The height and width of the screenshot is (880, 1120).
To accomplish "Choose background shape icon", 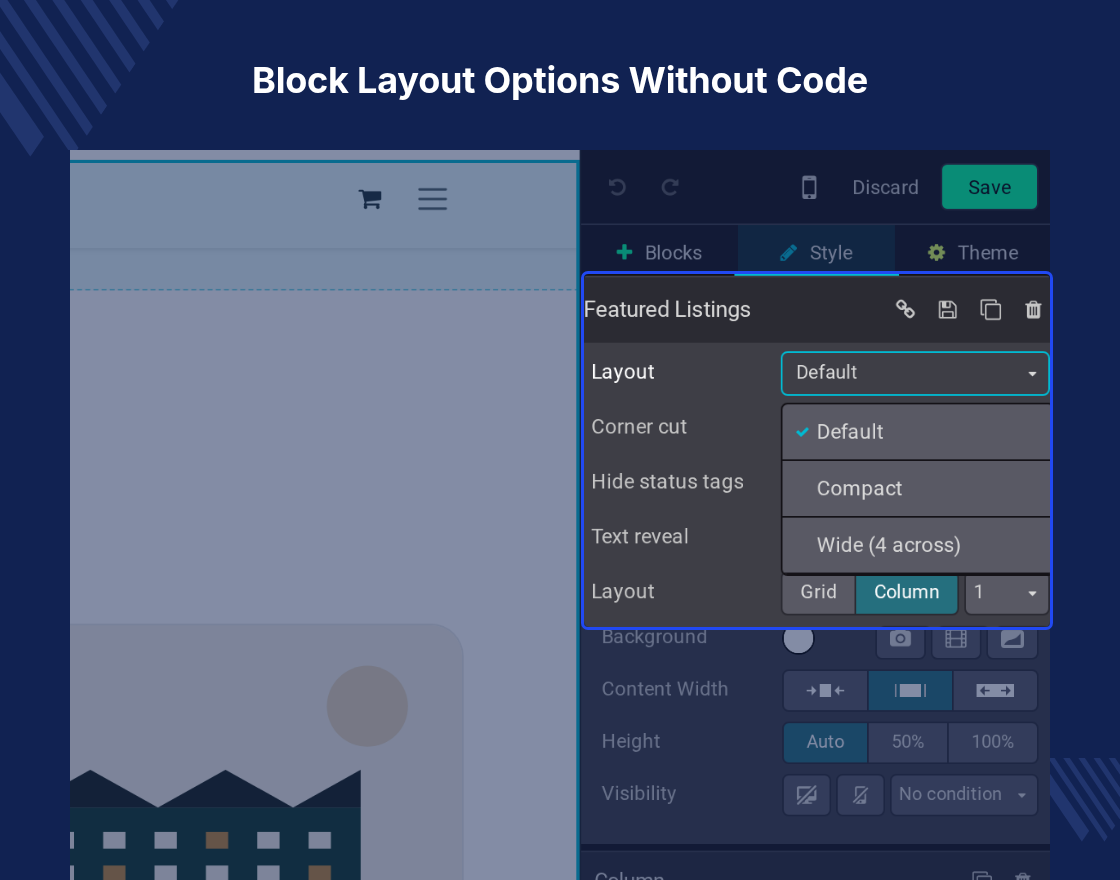I will [x=1012, y=640].
